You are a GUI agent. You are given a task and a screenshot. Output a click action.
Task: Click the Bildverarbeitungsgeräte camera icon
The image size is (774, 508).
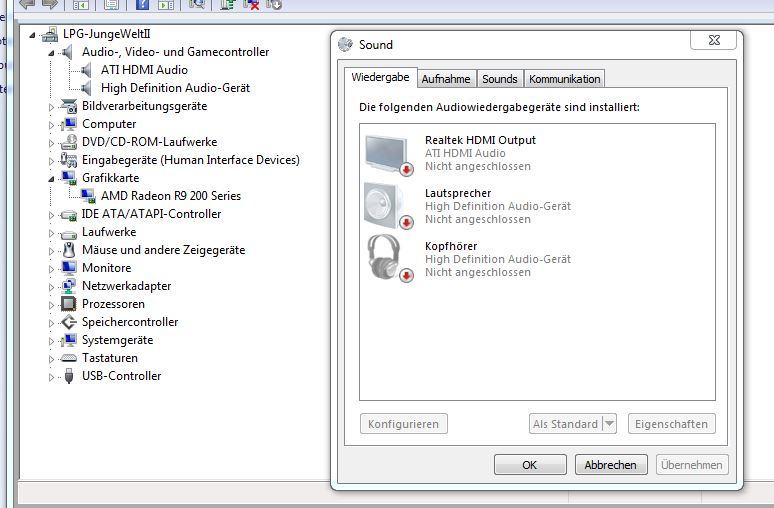pos(69,106)
